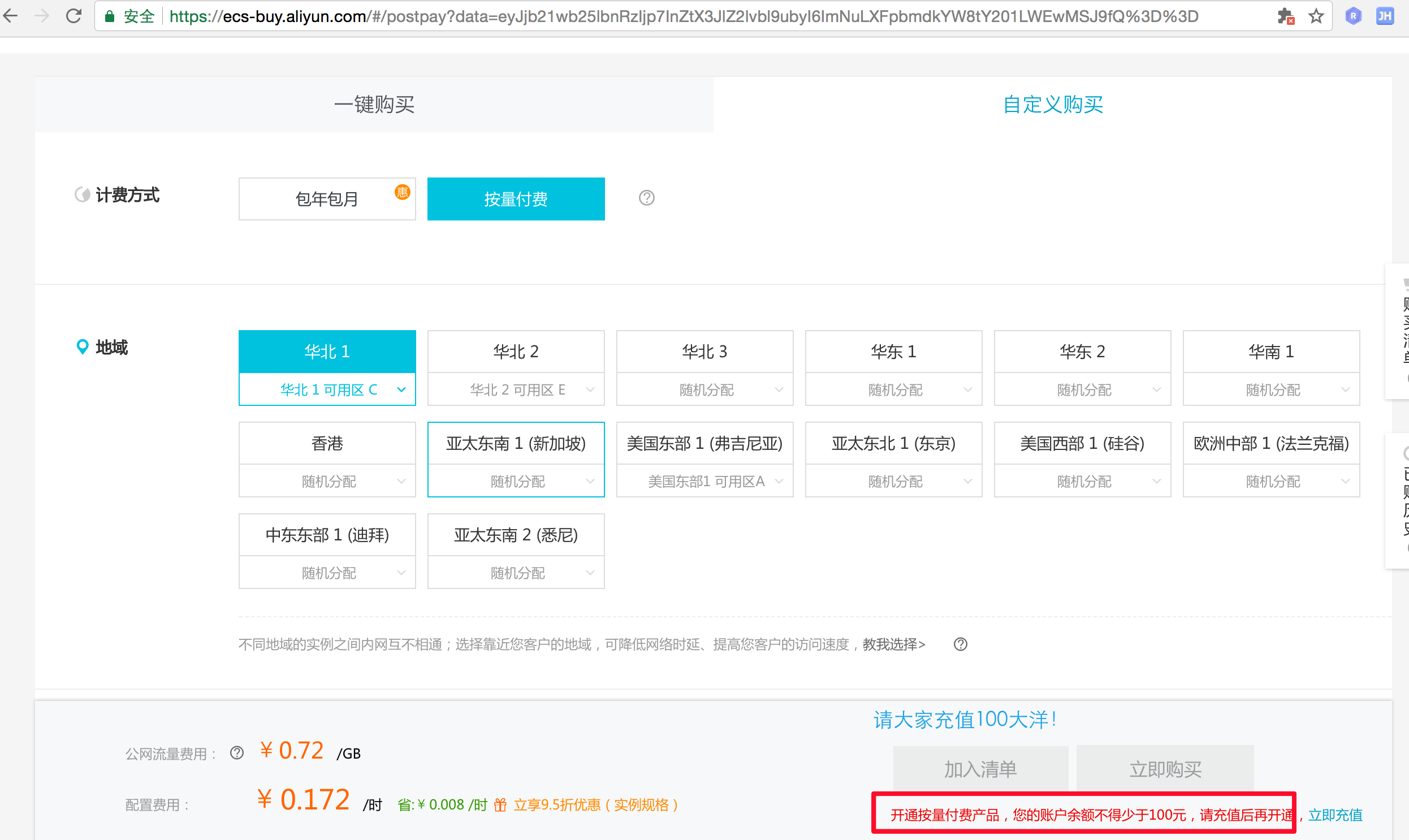Switch to 自定义购买 tab
Screen dimensions: 1409x840
pyautogui.click(x=1052, y=105)
